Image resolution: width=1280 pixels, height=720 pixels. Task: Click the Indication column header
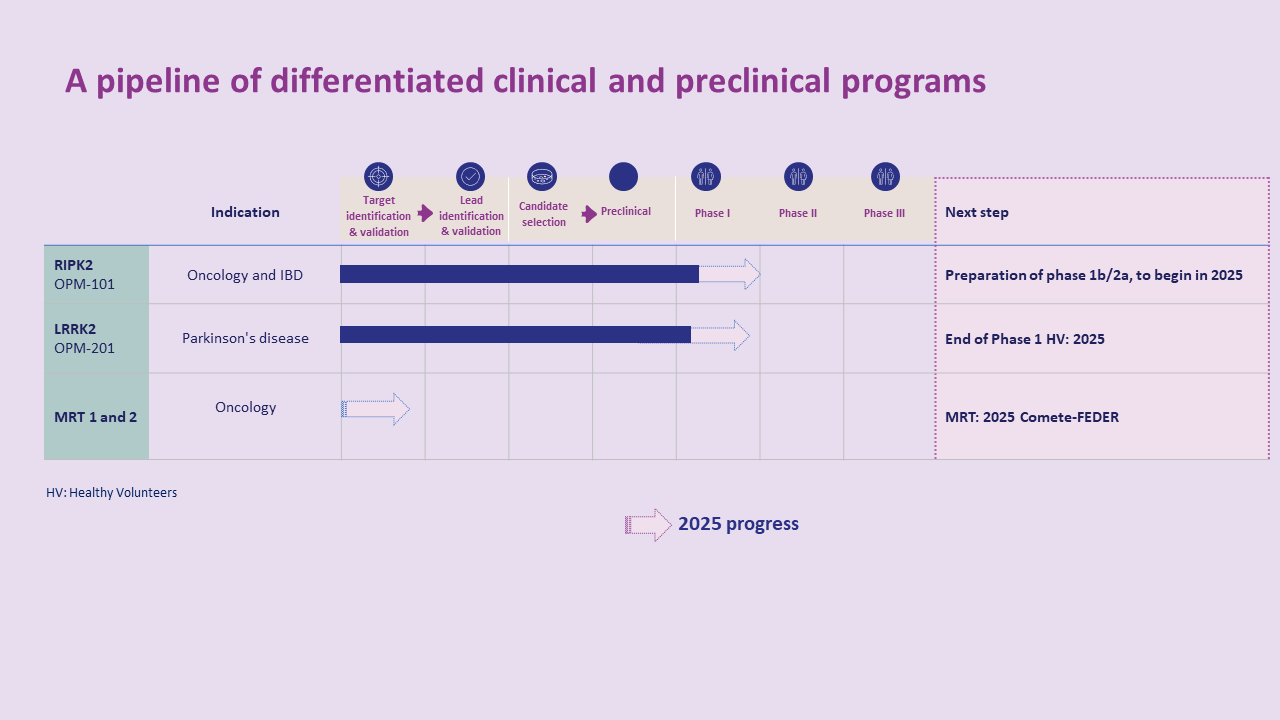(x=245, y=212)
